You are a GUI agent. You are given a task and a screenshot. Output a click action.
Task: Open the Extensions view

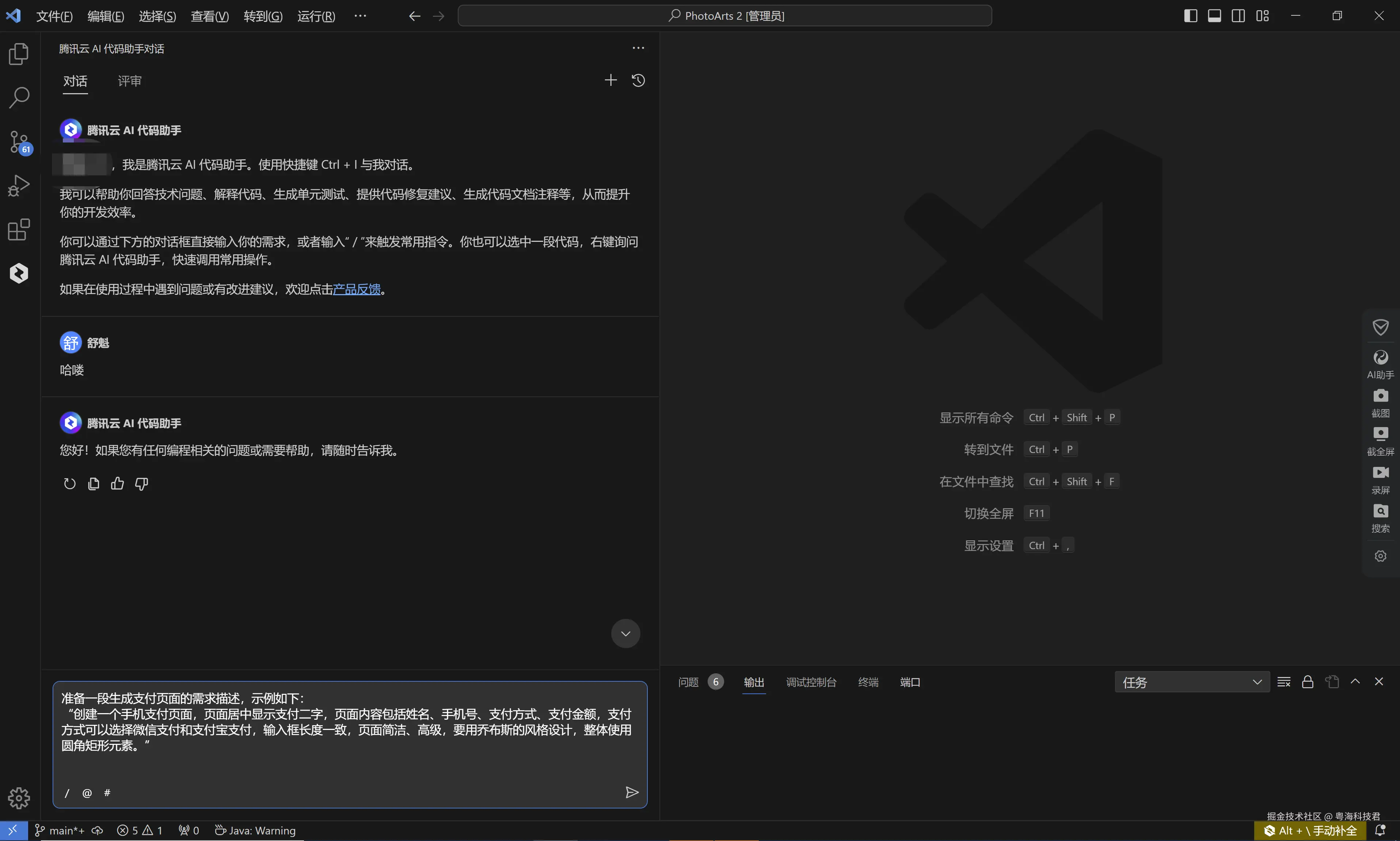coord(19,229)
